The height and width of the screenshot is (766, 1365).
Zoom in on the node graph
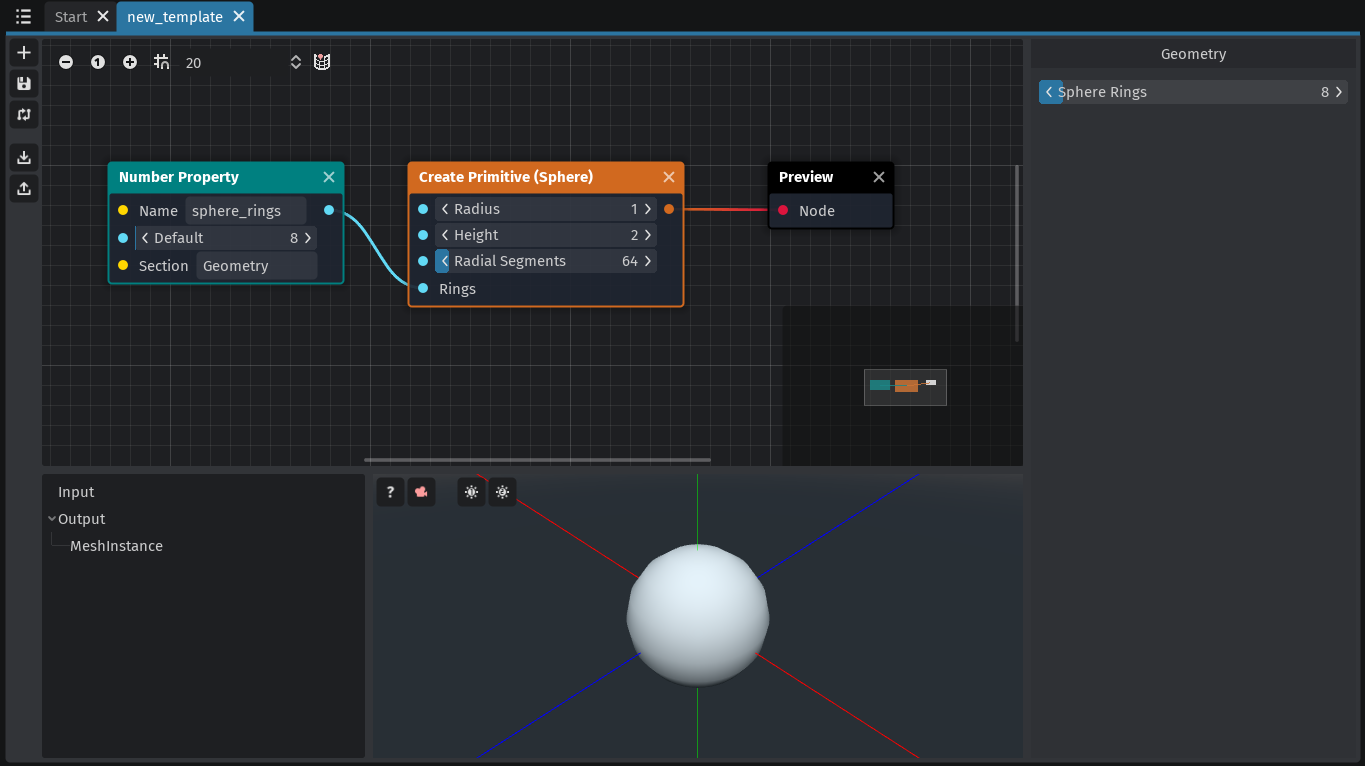130,61
